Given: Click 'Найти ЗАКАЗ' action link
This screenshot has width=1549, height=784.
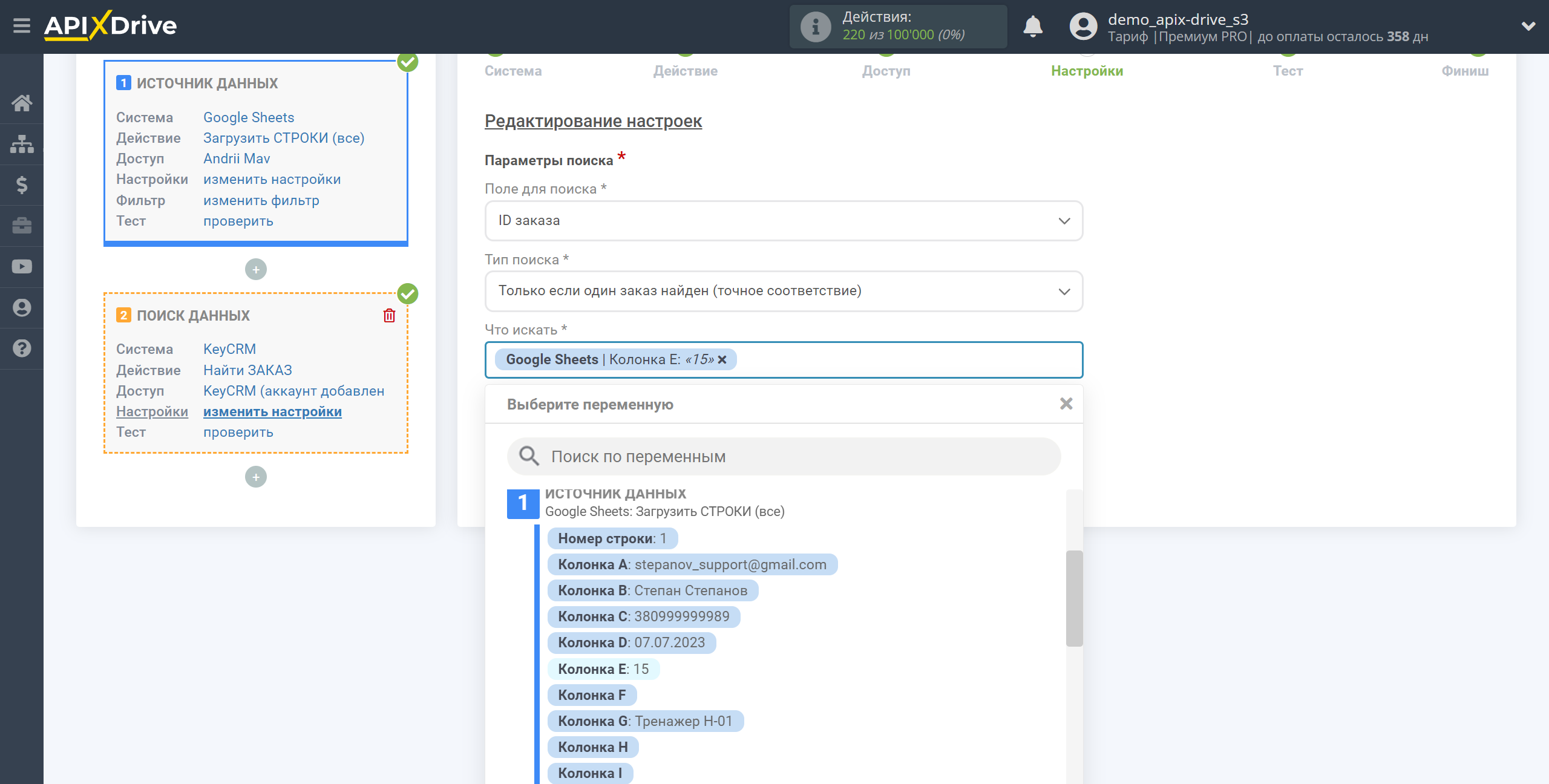Looking at the screenshot, I should (247, 370).
